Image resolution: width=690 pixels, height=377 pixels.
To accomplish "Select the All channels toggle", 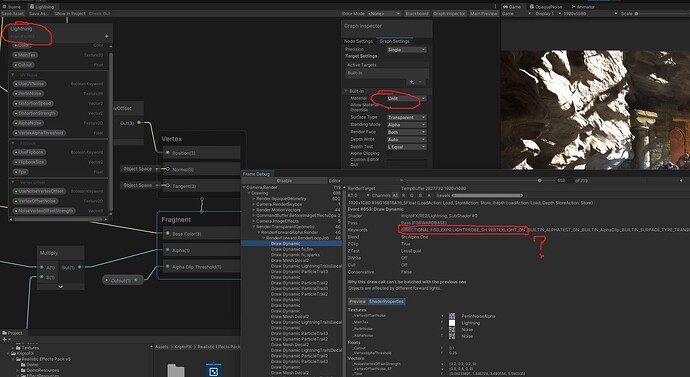I will [x=395, y=195].
